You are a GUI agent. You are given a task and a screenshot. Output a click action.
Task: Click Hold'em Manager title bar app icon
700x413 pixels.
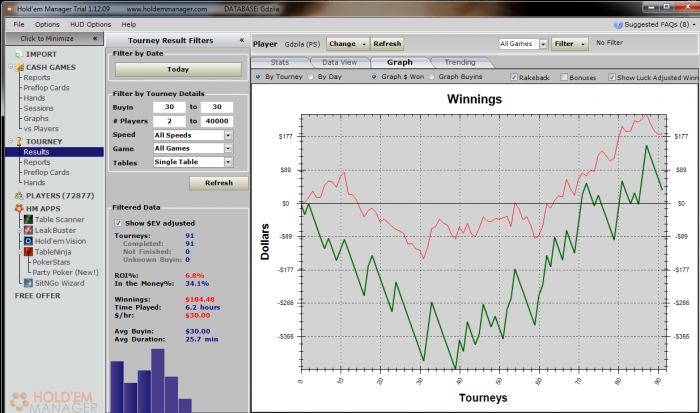9,8
